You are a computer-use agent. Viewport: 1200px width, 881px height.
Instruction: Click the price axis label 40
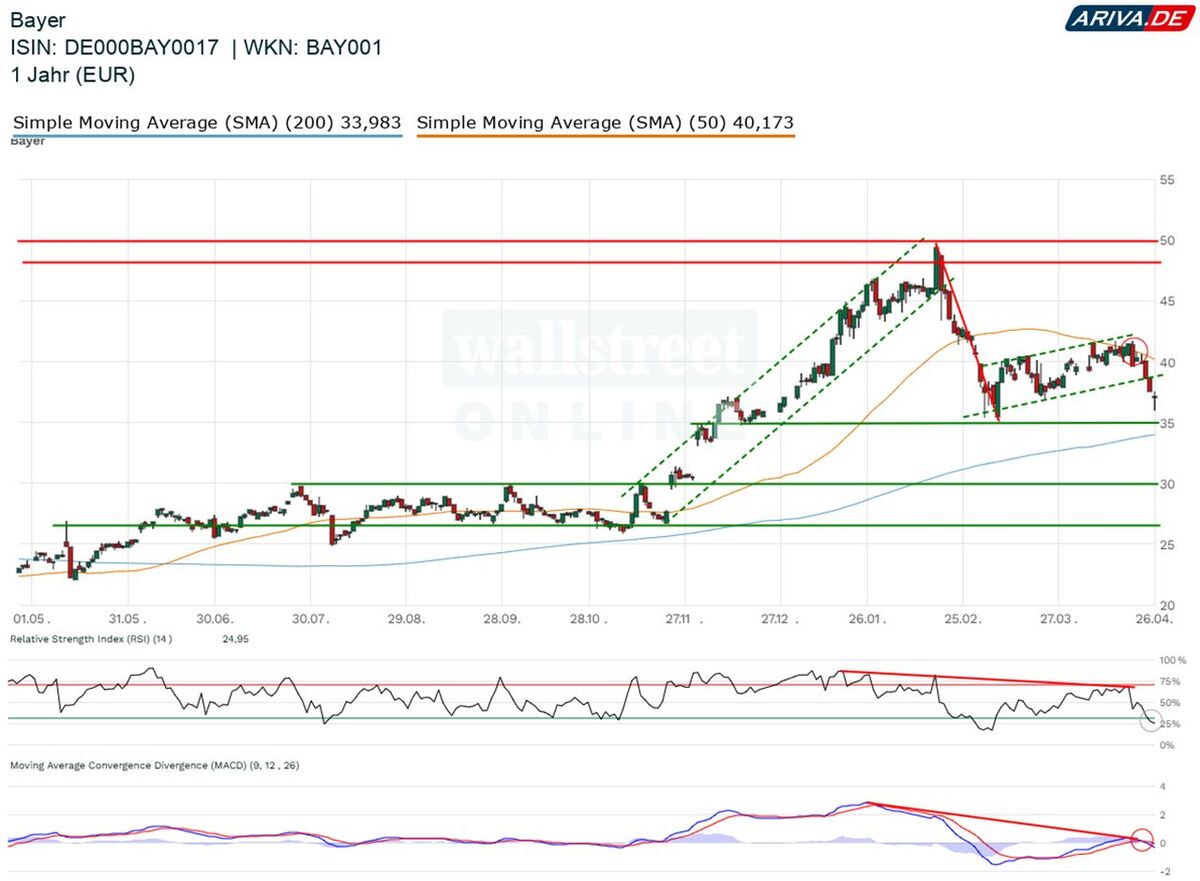(1166, 362)
